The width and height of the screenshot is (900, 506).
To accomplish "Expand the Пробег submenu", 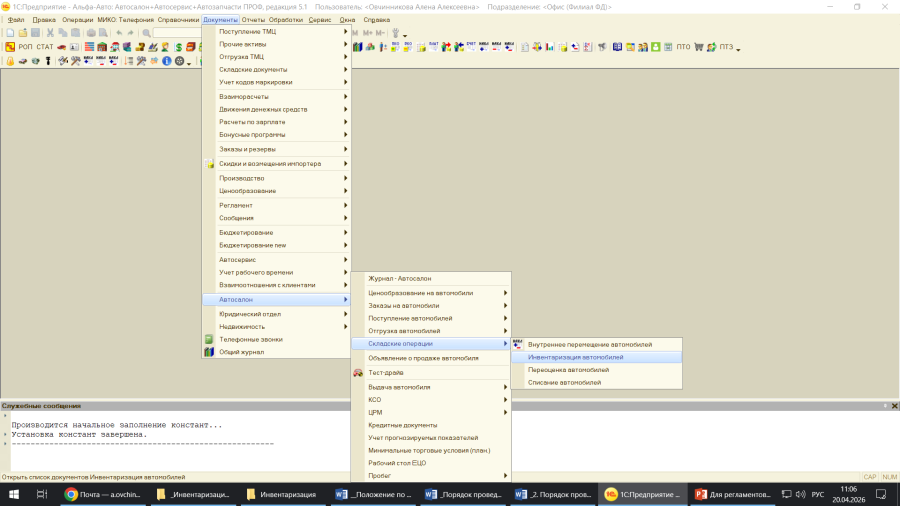I will [x=431, y=476].
